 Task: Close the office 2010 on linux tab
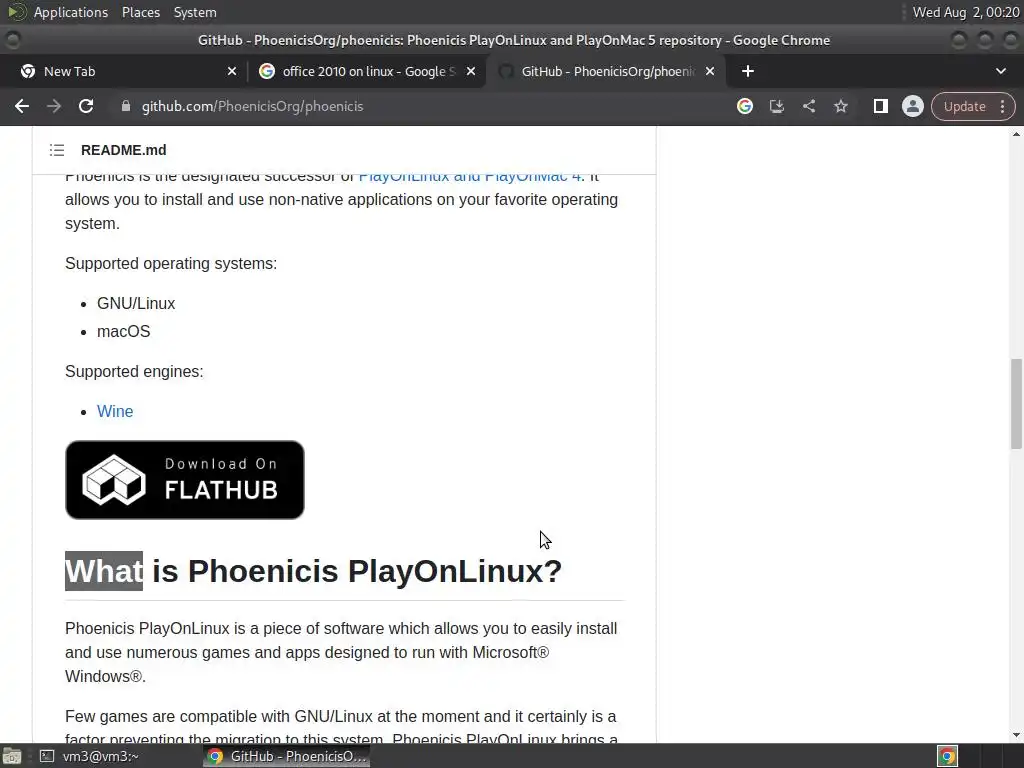point(471,71)
